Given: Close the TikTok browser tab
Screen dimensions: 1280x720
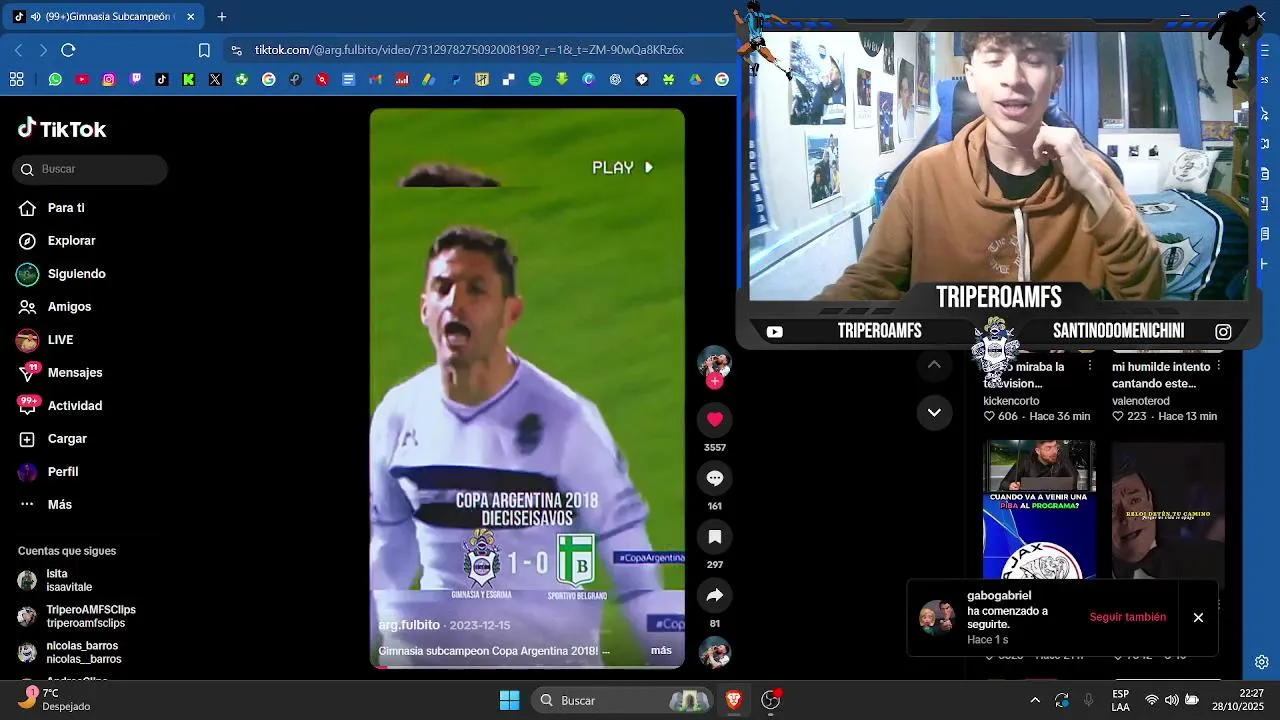Looking at the screenshot, I should click(x=190, y=17).
